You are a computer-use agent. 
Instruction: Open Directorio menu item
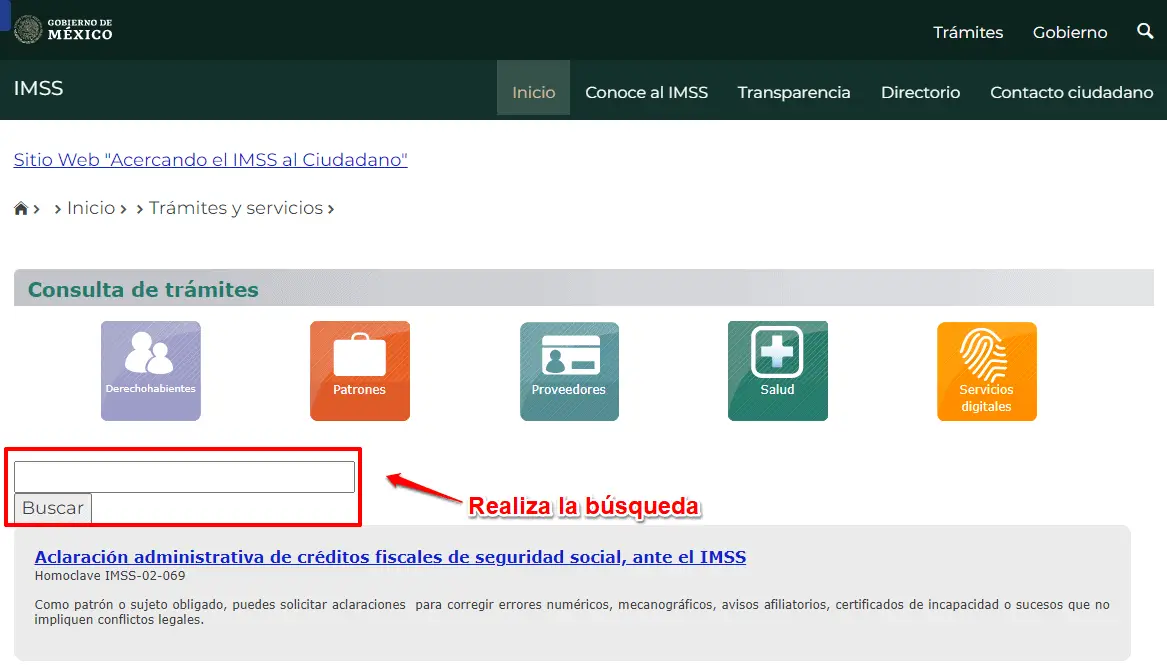pyautogui.click(x=920, y=92)
